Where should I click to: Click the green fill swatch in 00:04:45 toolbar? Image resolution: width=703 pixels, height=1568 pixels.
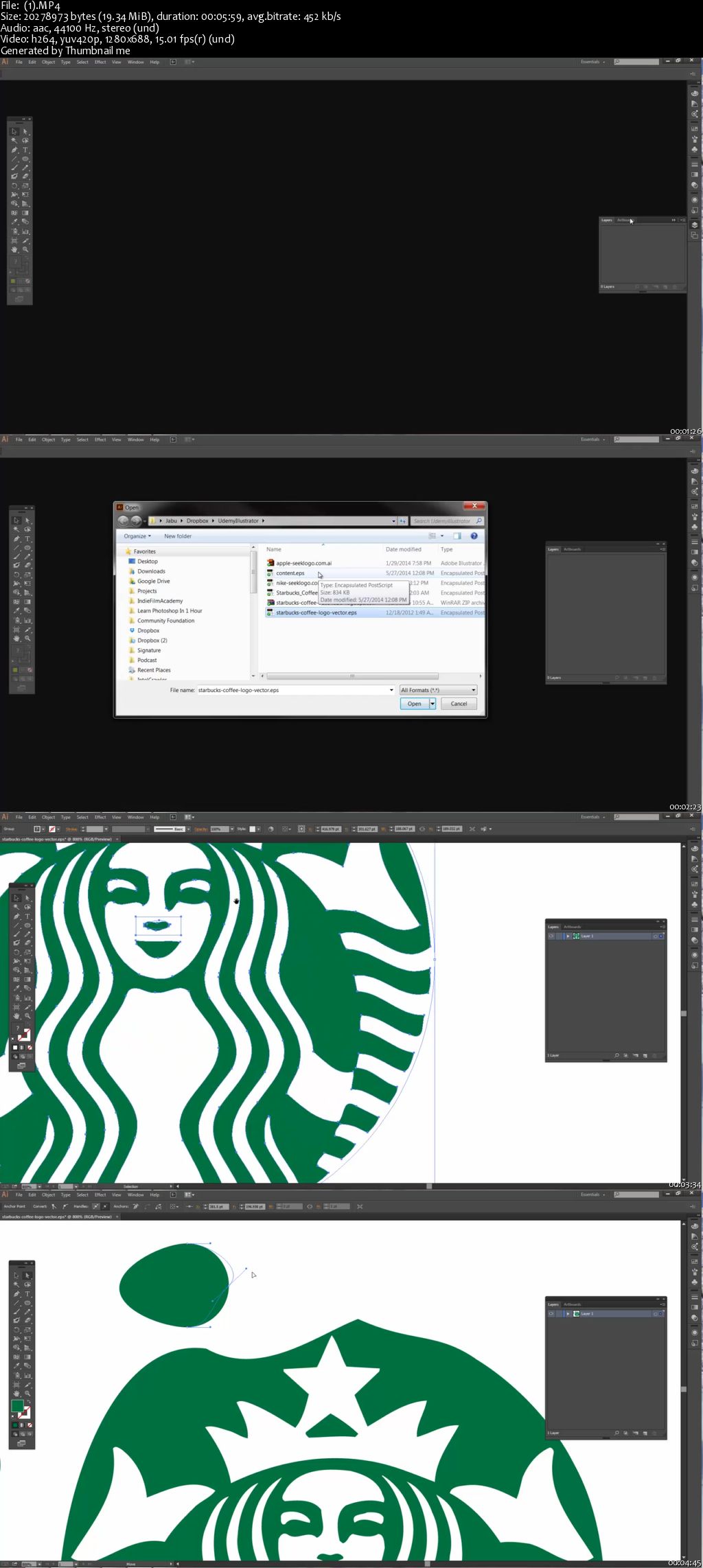pos(17,1406)
